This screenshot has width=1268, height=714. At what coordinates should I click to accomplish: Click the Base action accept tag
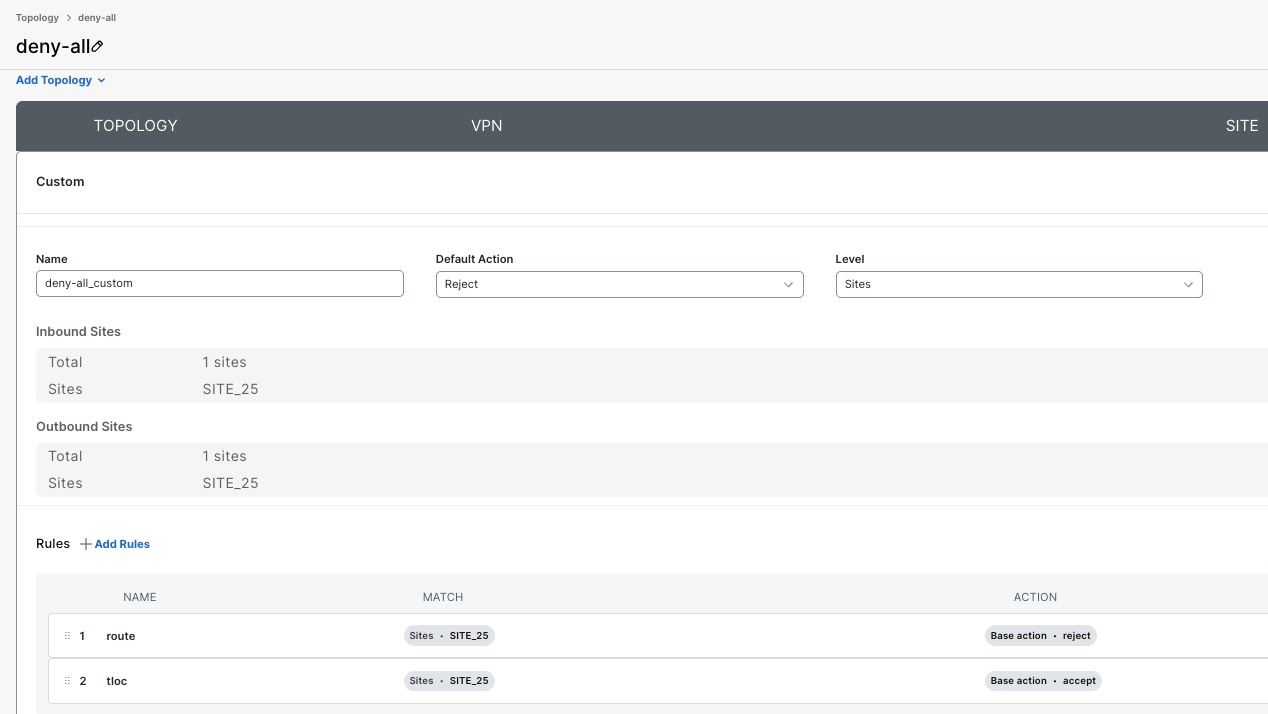pos(1042,681)
